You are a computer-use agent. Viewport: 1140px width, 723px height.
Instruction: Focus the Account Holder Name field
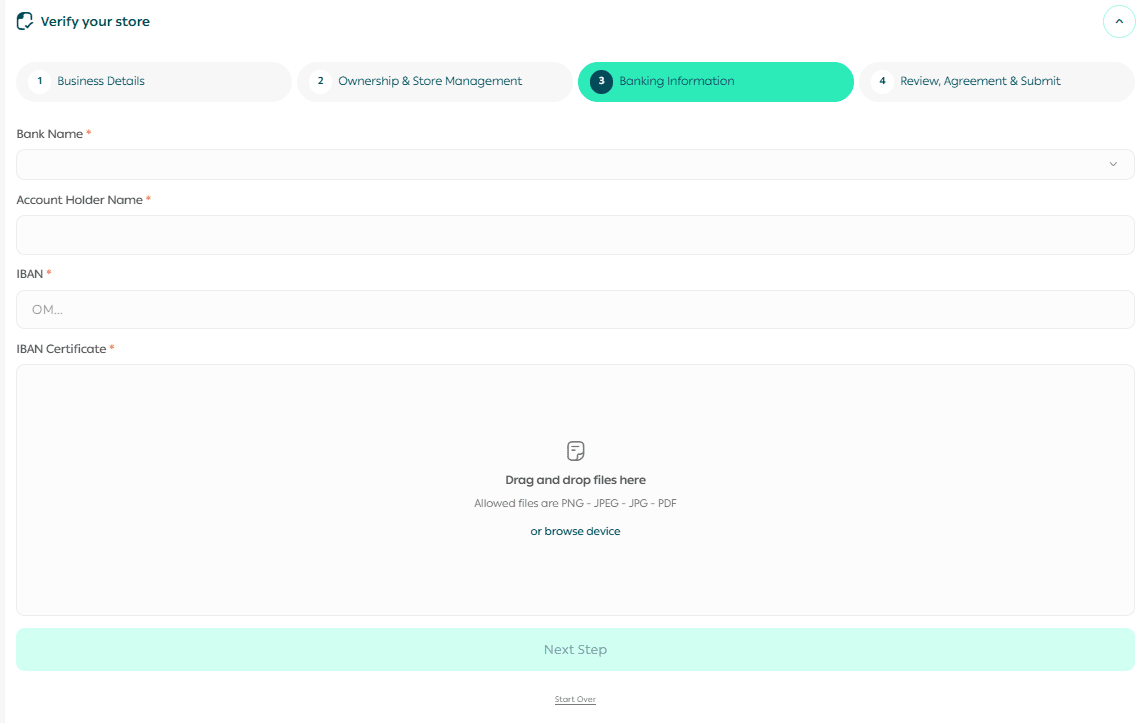[575, 235]
